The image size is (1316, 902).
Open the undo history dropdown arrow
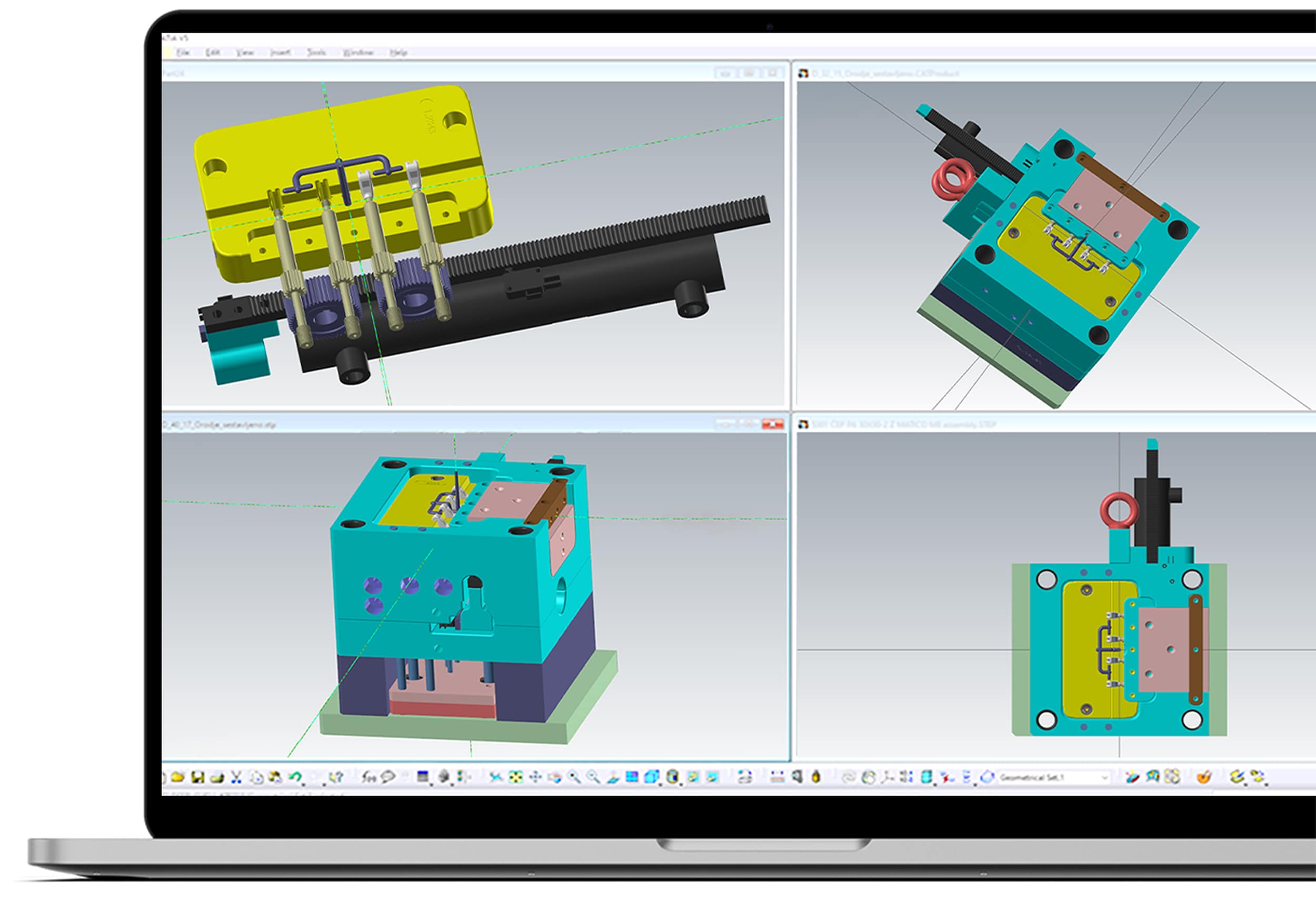click(304, 785)
